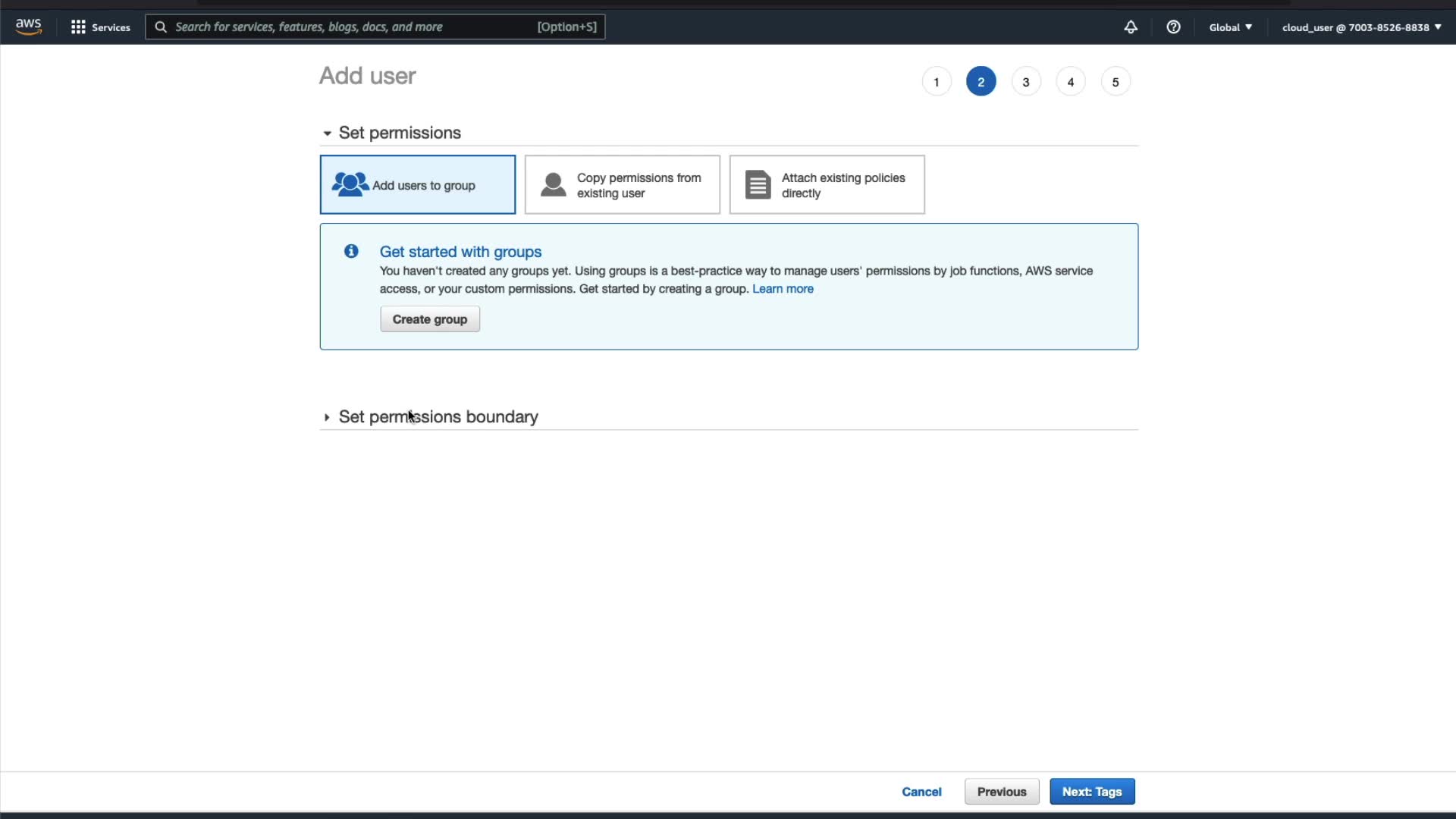
Task: Click the notifications bell icon
Action: (1130, 27)
